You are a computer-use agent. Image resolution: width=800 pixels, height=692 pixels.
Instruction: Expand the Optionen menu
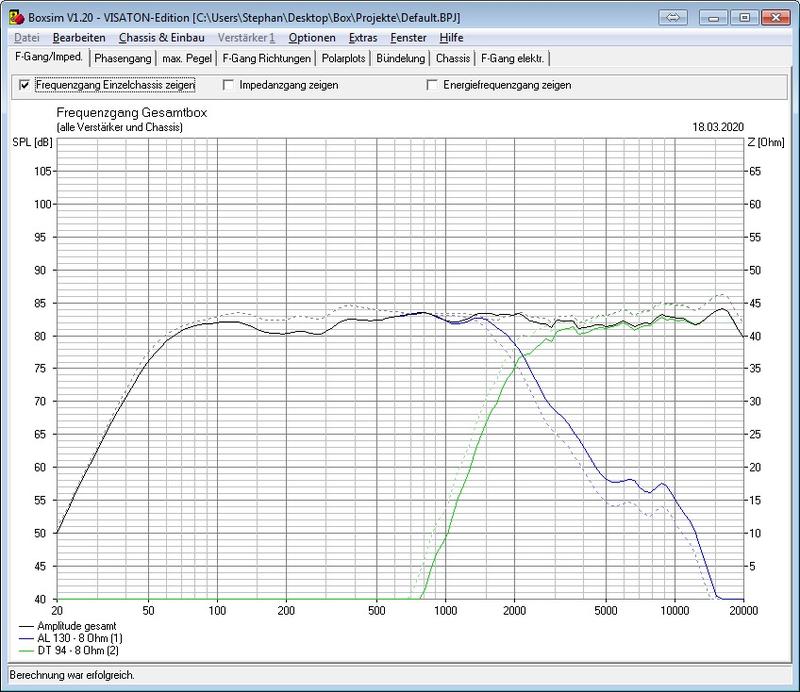tap(311, 38)
